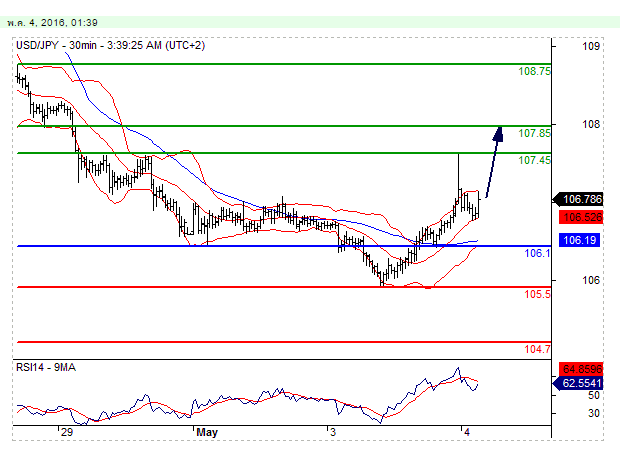
Task: Click the '3' date marker on time axis
Action: point(333,432)
